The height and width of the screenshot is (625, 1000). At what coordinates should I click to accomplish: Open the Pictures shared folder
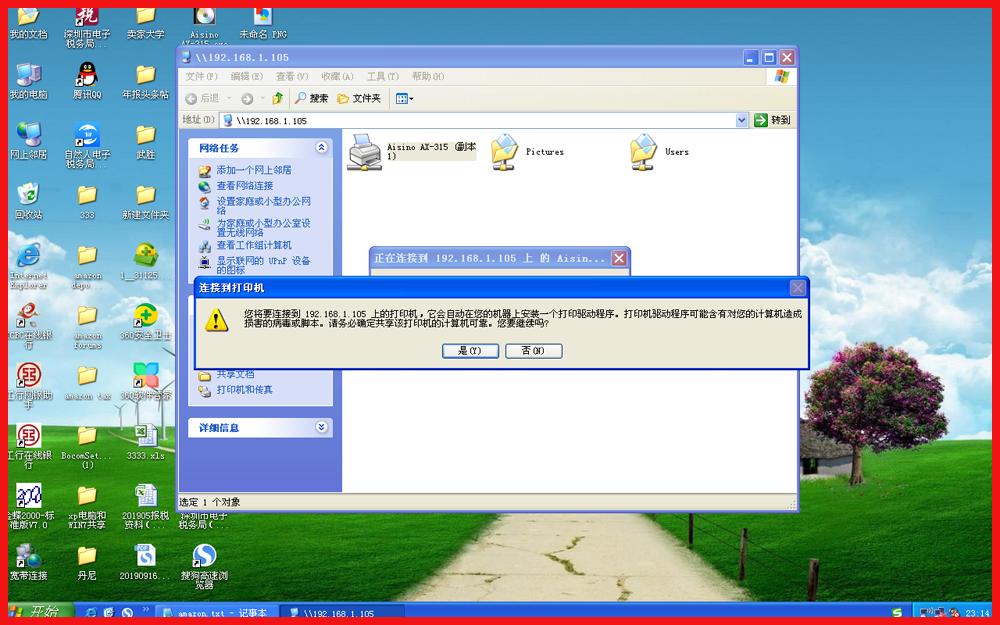click(x=505, y=152)
